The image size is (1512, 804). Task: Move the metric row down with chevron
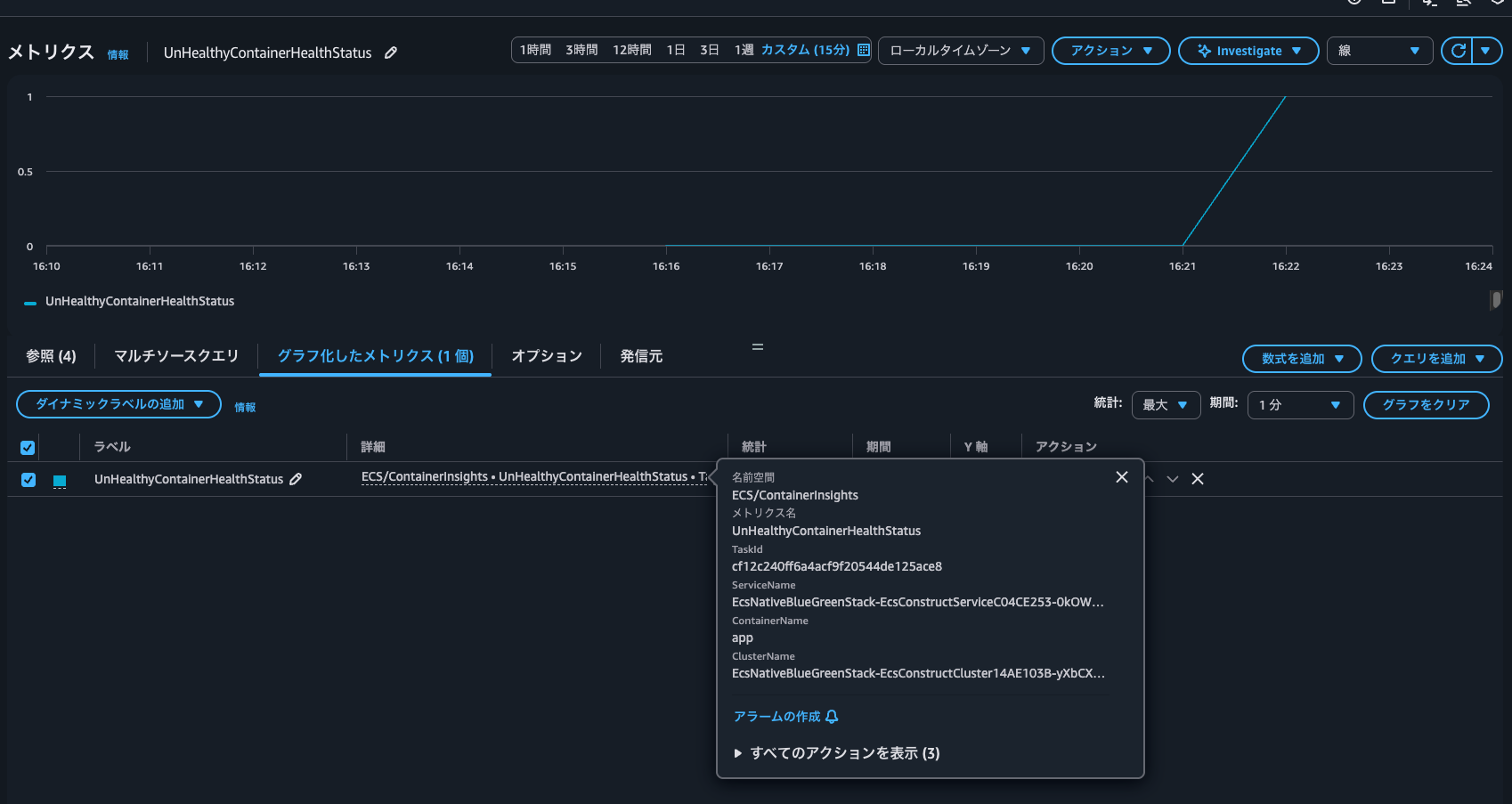point(1173,479)
